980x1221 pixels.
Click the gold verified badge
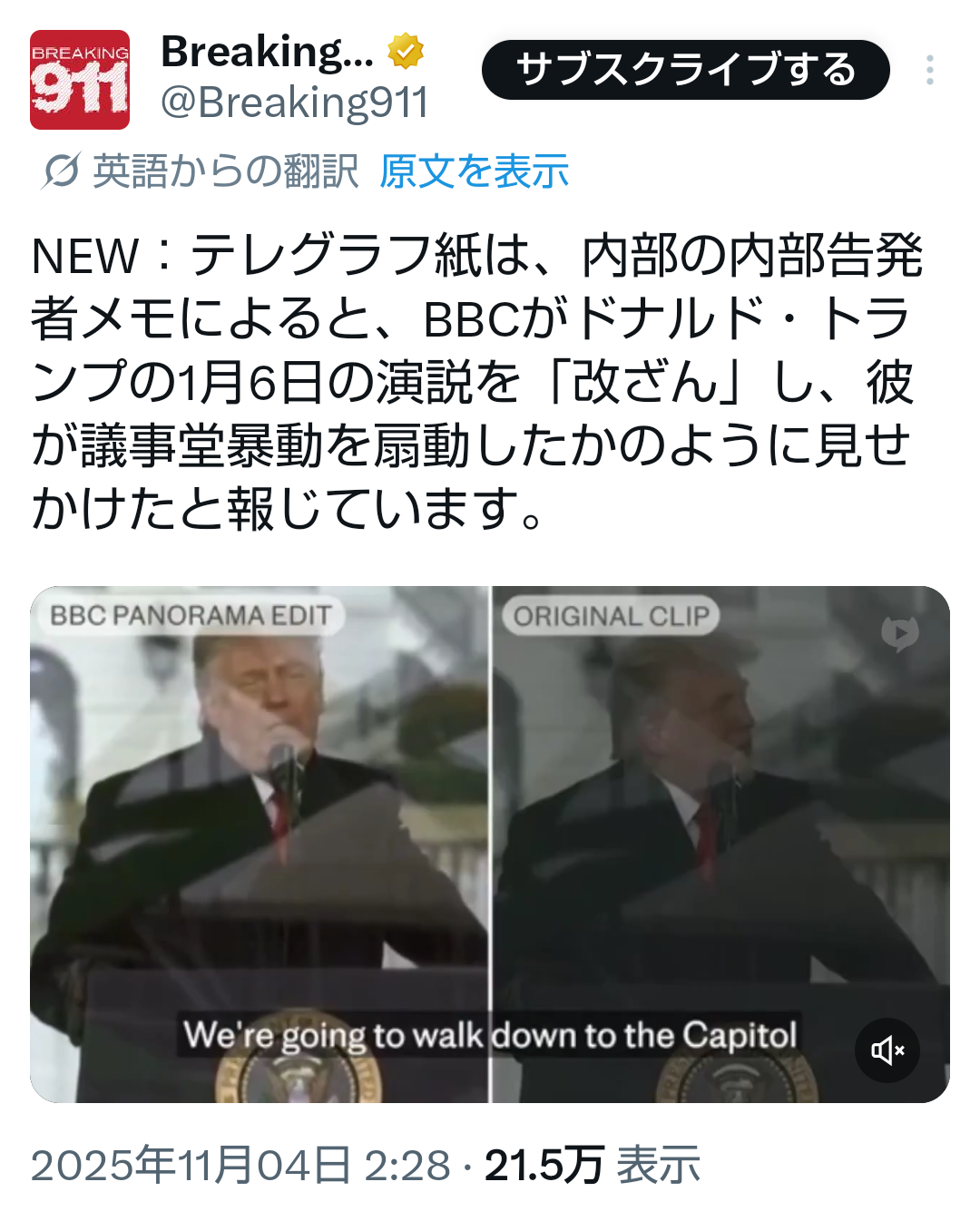[406, 51]
